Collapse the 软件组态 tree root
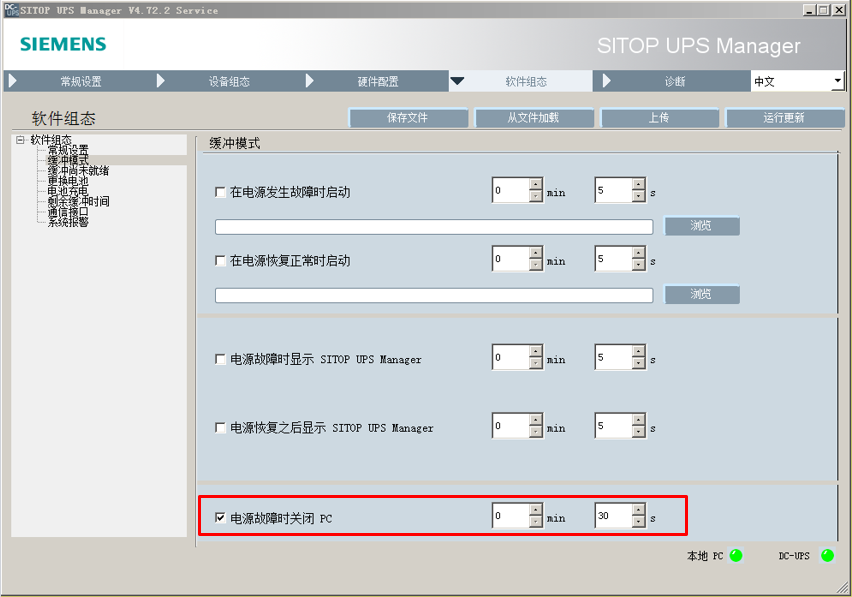 click(x=19, y=141)
